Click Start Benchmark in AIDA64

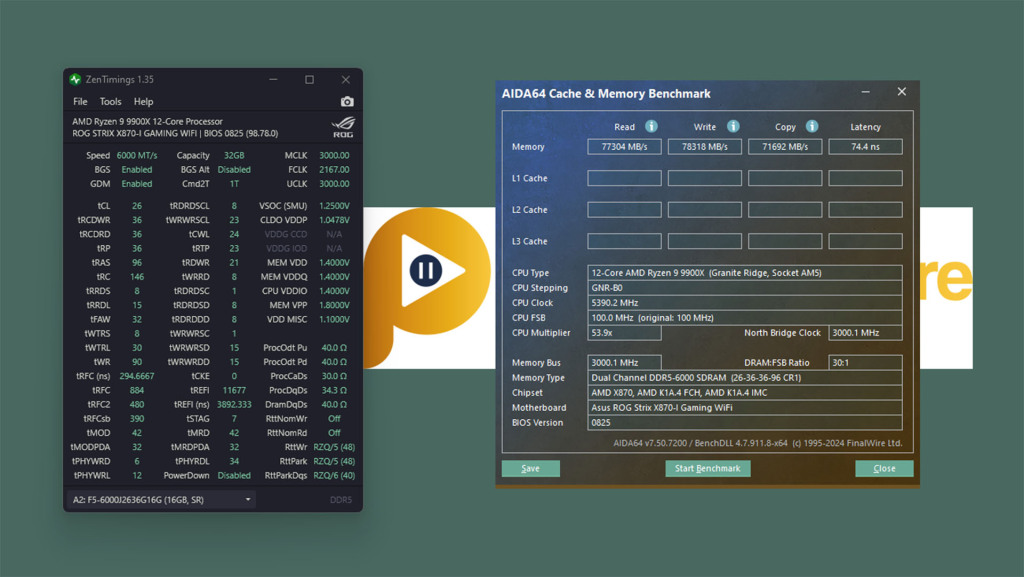(708, 469)
